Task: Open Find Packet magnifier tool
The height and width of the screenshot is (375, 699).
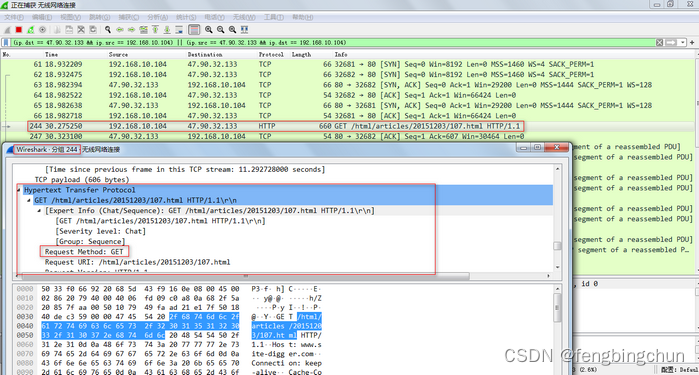Action: click(x=108, y=30)
